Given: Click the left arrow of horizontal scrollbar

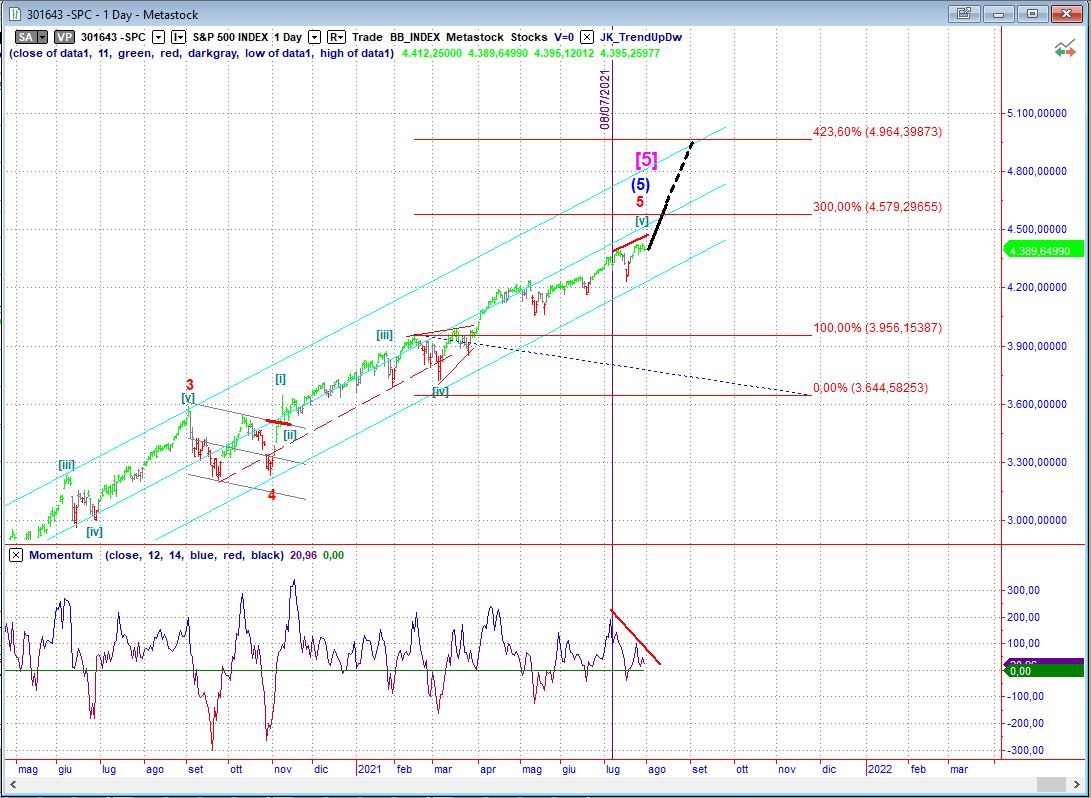Looking at the screenshot, I should coord(12,785).
